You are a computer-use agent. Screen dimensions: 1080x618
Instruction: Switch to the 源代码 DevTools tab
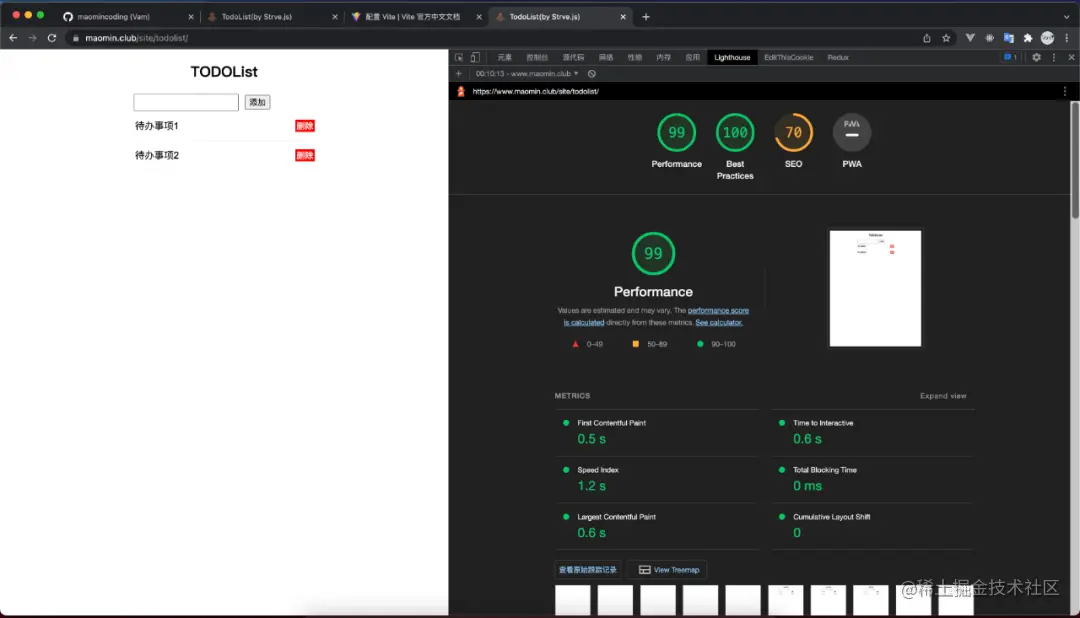coord(573,57)
